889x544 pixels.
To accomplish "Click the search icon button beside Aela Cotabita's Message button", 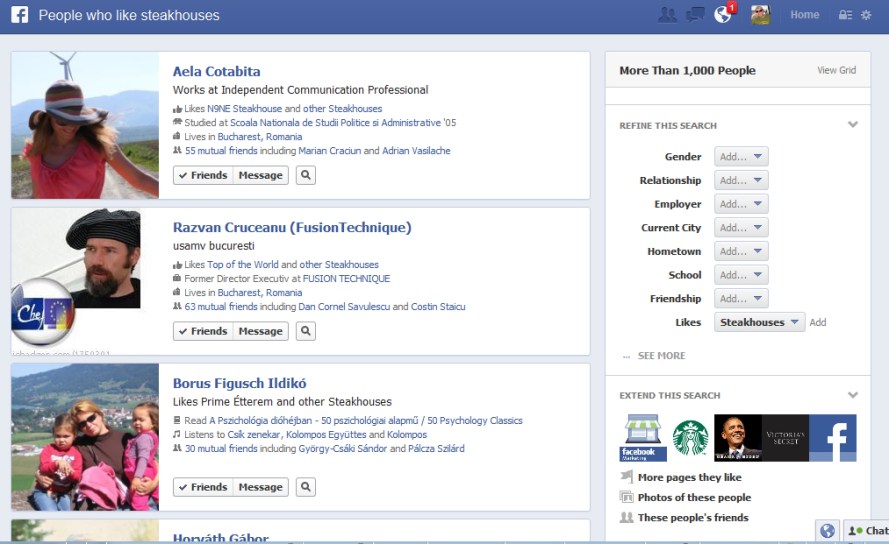I will (x=306, y=175).
